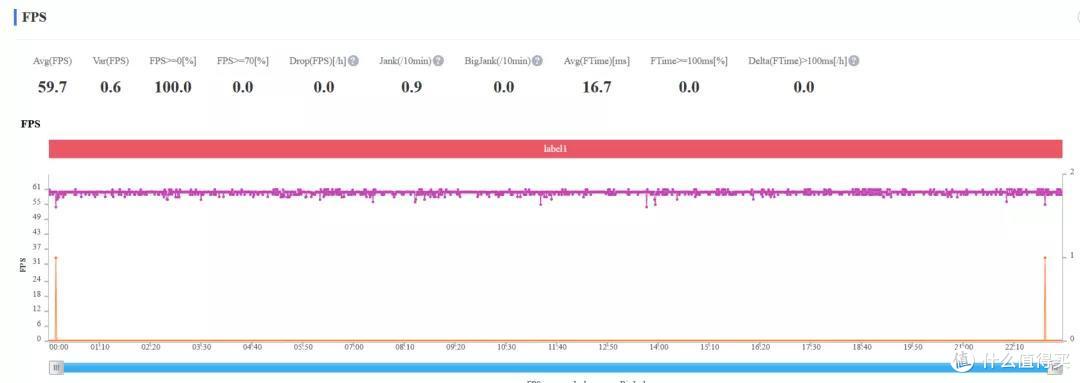Click the 00:00 time axis label

pyautogui.click(x=59, y=347)
